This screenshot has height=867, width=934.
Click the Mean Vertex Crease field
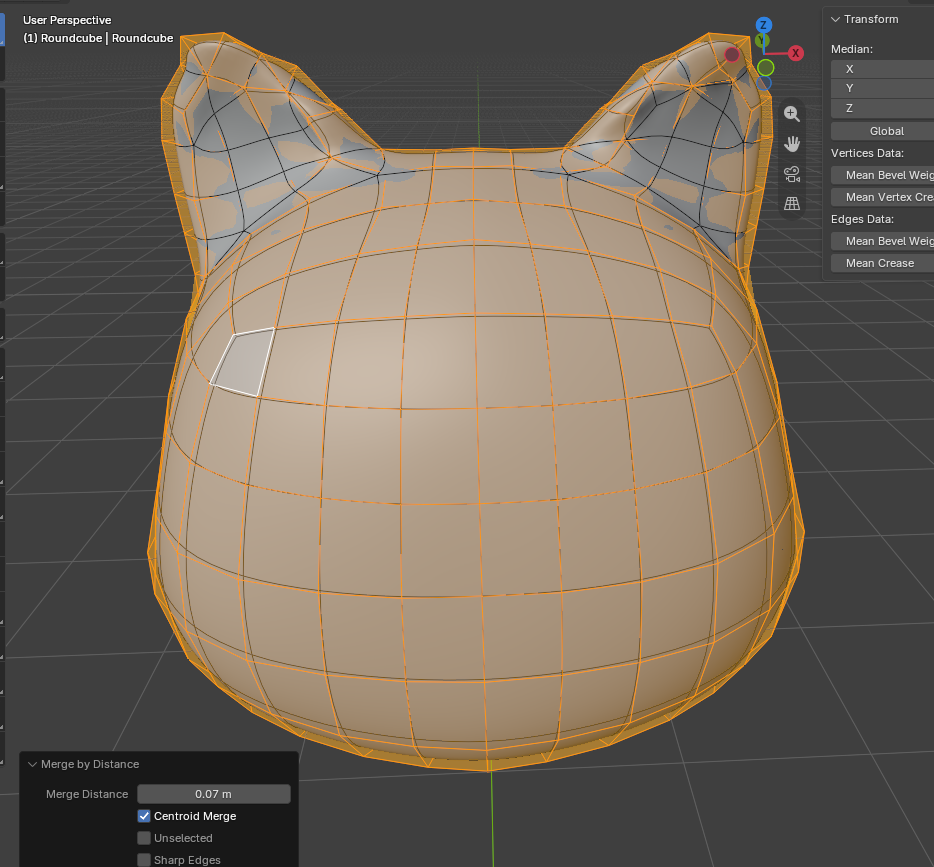pos(882,197)
